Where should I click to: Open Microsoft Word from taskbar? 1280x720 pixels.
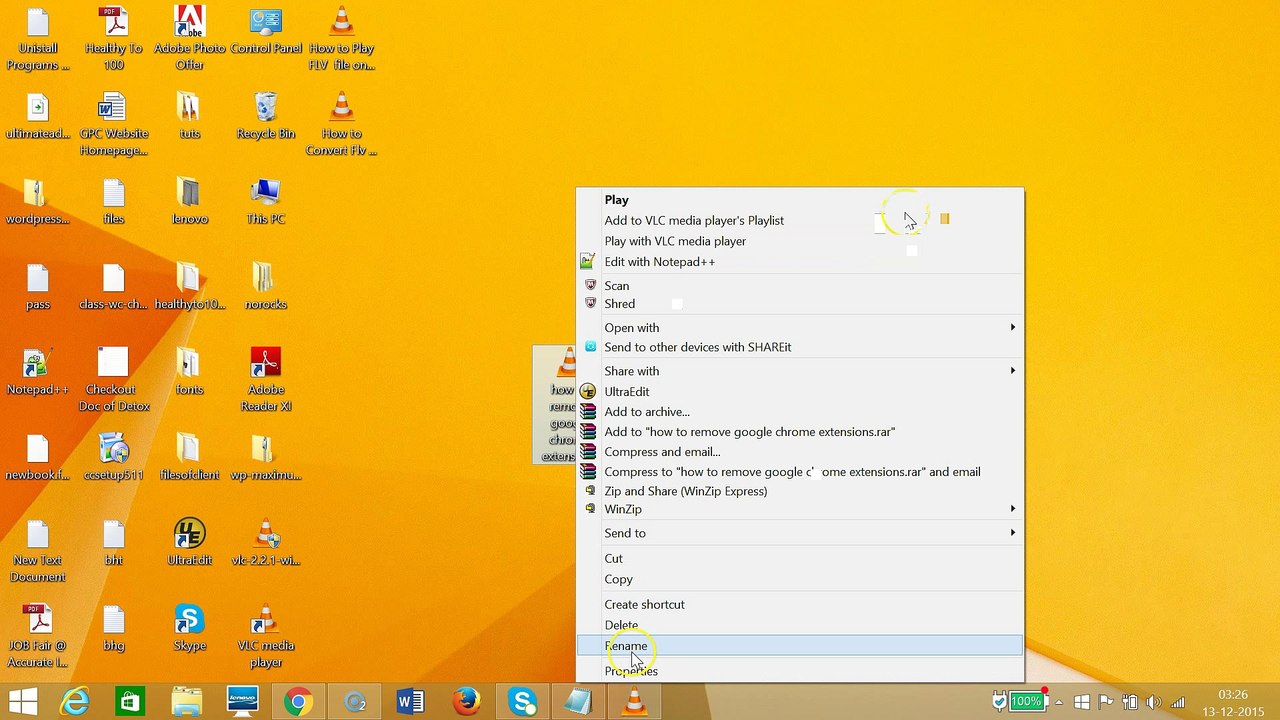coord(409,702)
